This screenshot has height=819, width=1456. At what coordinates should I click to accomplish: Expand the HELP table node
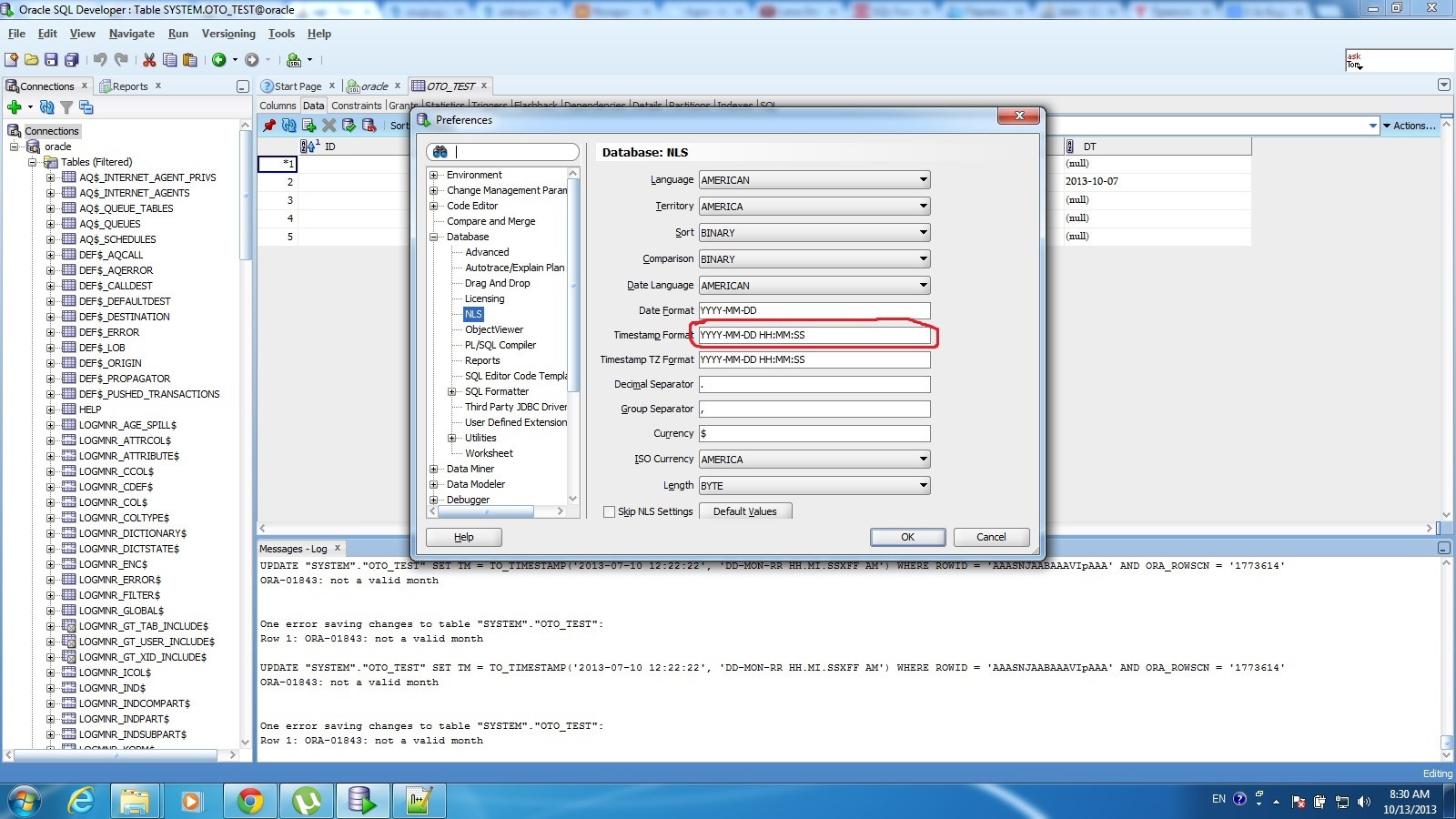pyautogui.click(x=51, y=409)
